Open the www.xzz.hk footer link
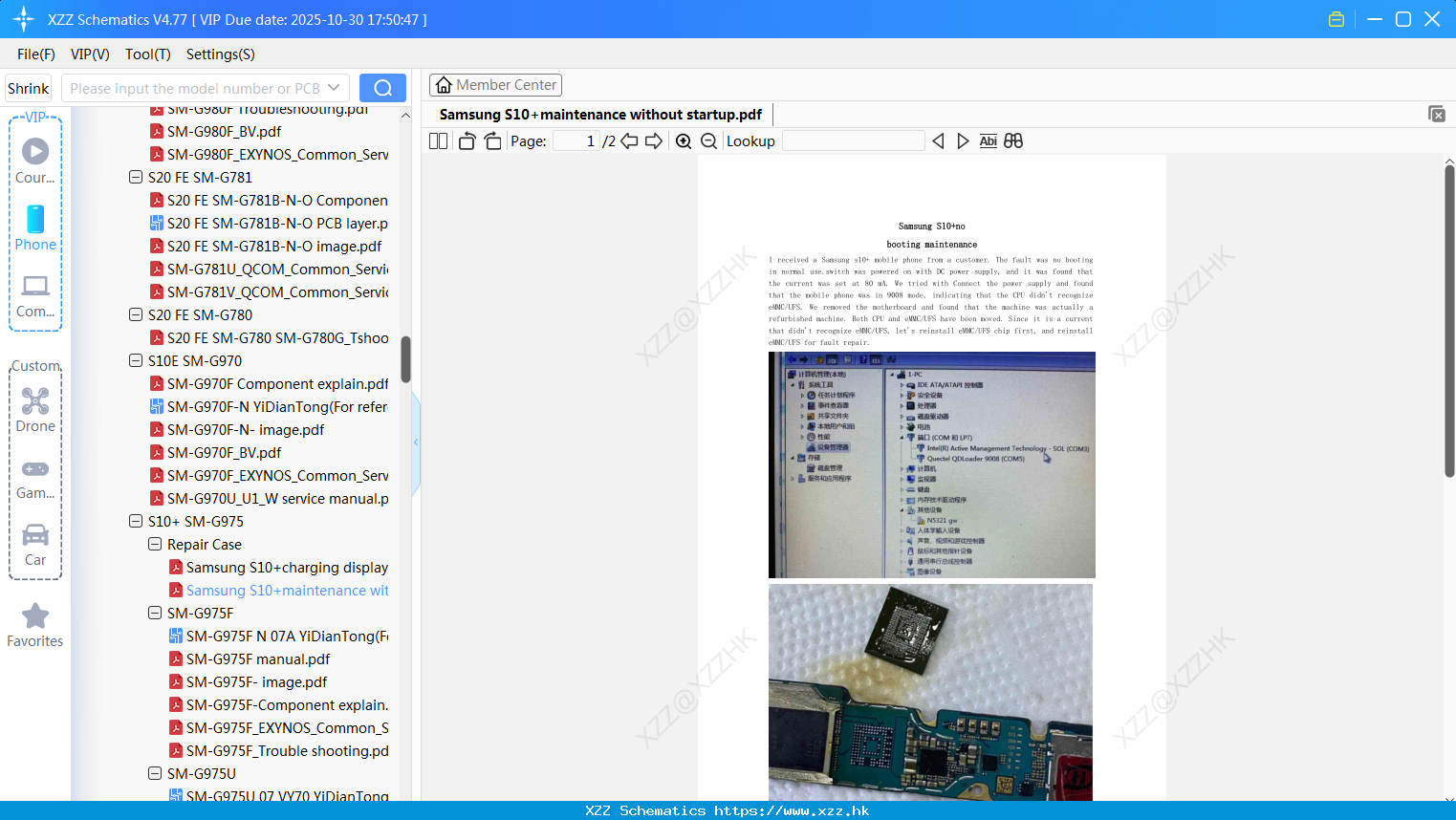The image size is (1456, 820). click(x=792, y=810)
